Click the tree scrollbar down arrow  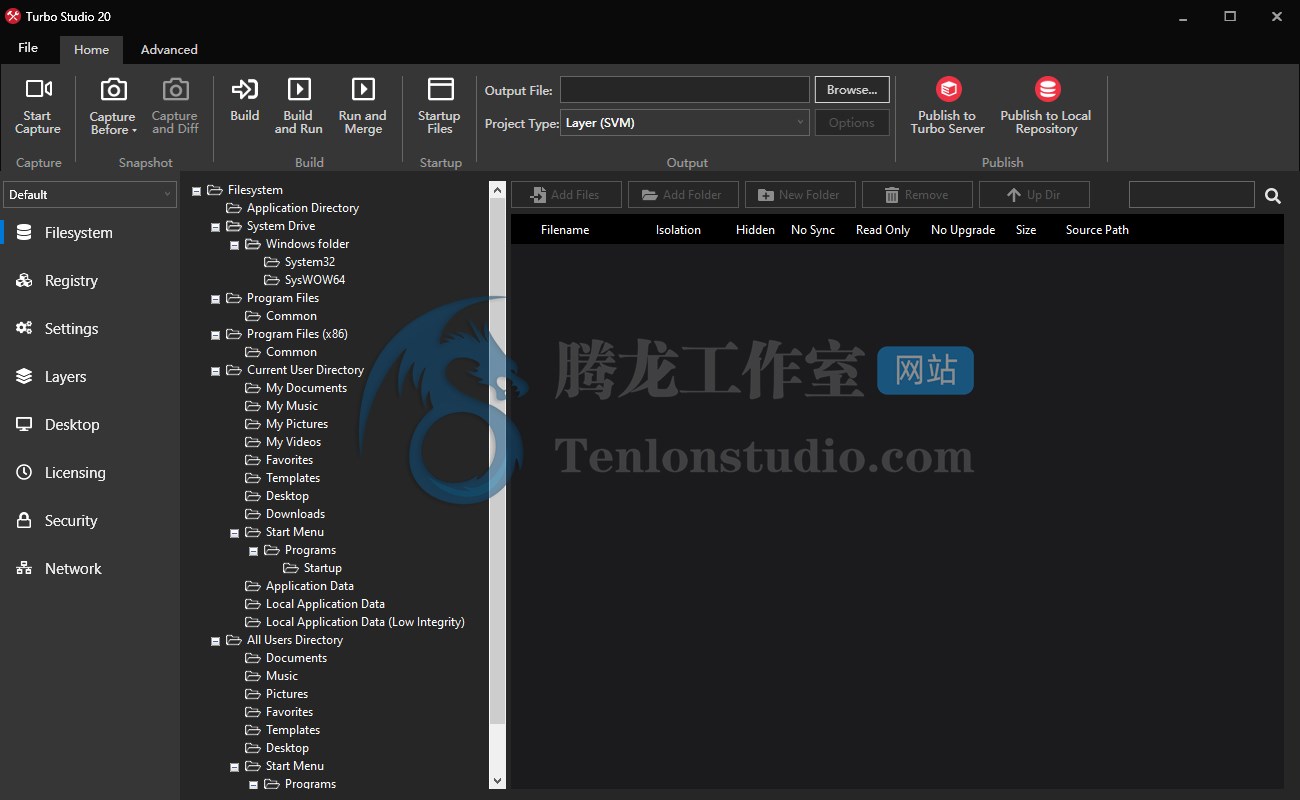tap(498, 781)
